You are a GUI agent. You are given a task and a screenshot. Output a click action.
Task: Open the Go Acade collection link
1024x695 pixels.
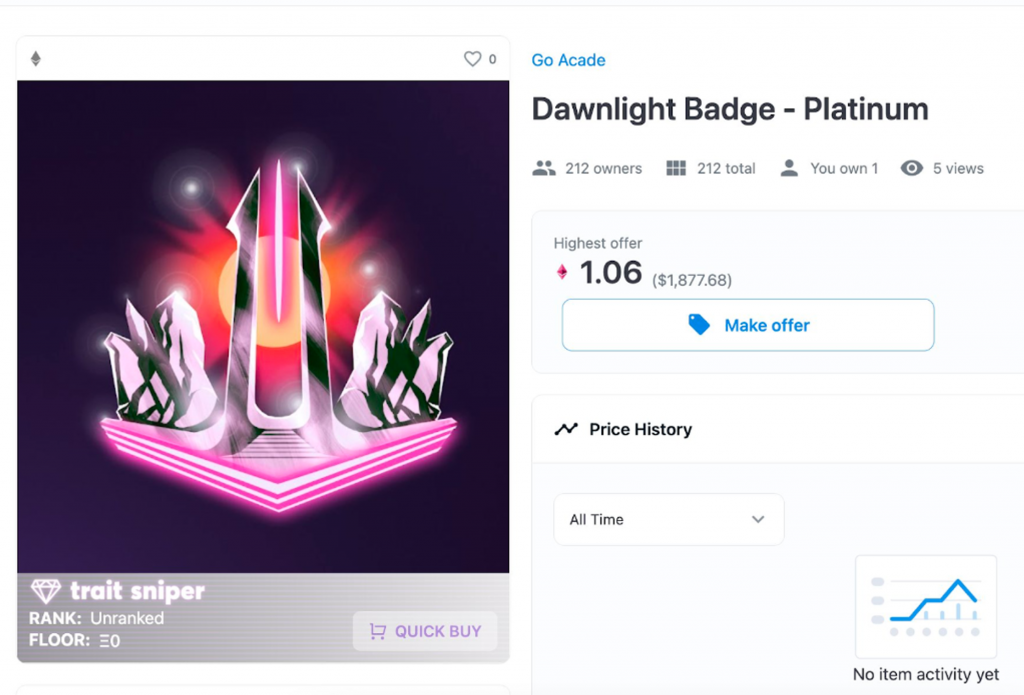click(x=568, y=60)
